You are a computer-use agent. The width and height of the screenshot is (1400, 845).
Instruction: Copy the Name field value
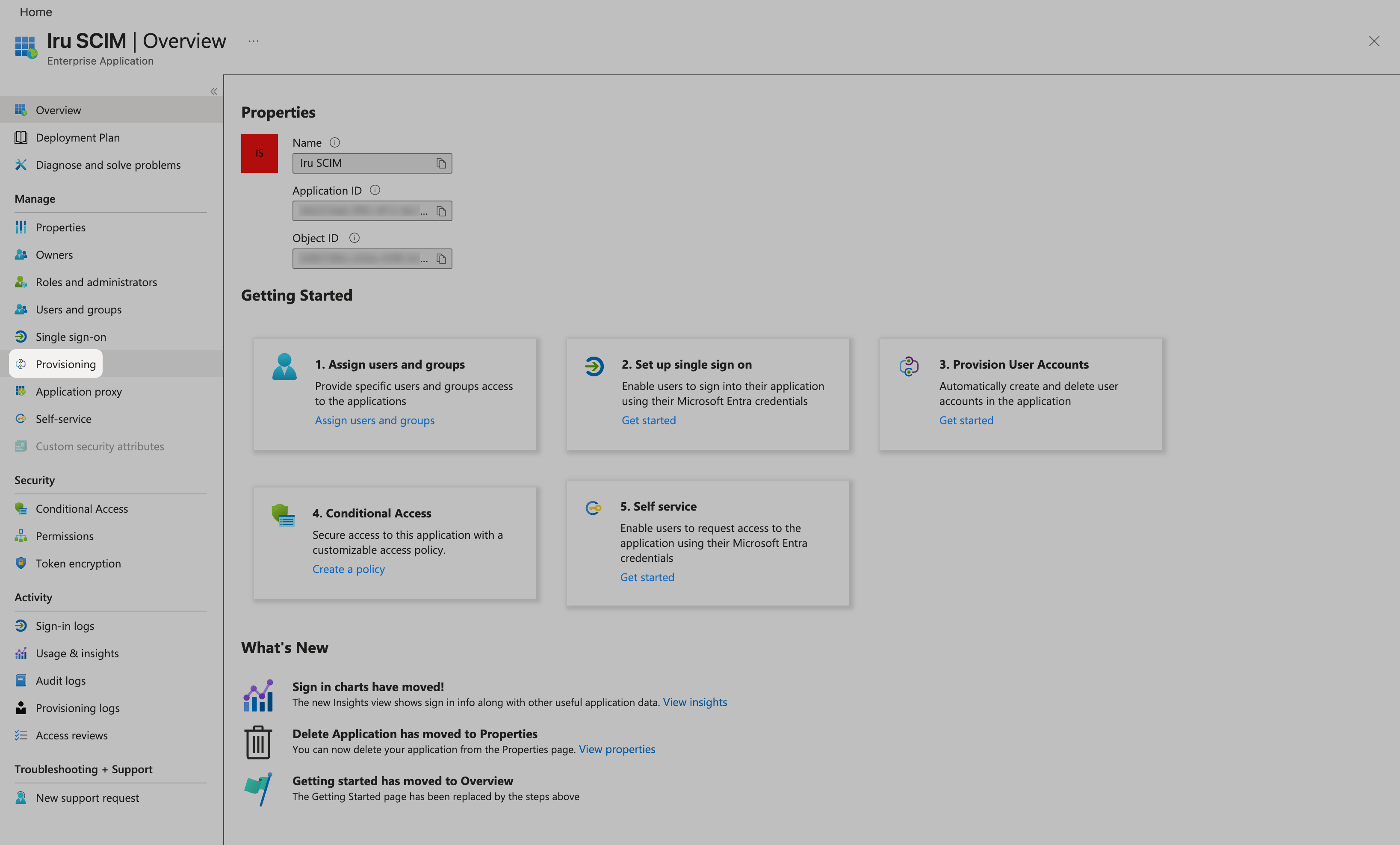441,163
